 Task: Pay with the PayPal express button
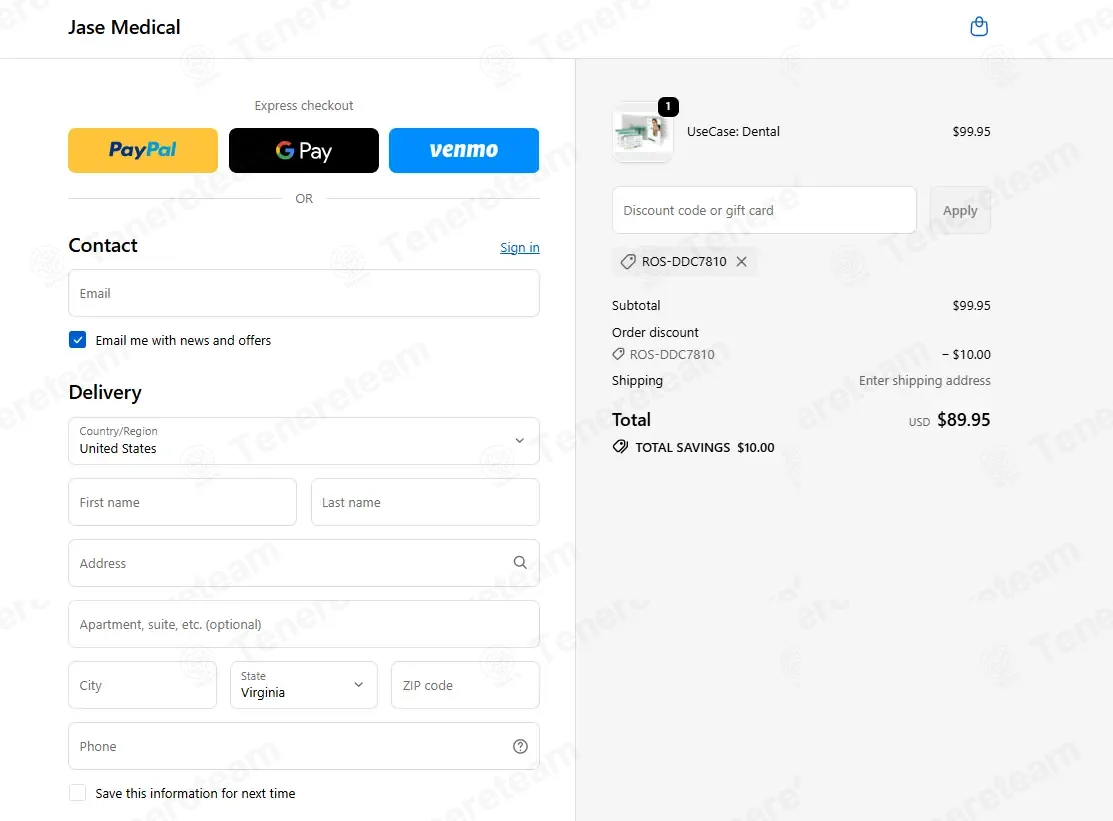143,150
